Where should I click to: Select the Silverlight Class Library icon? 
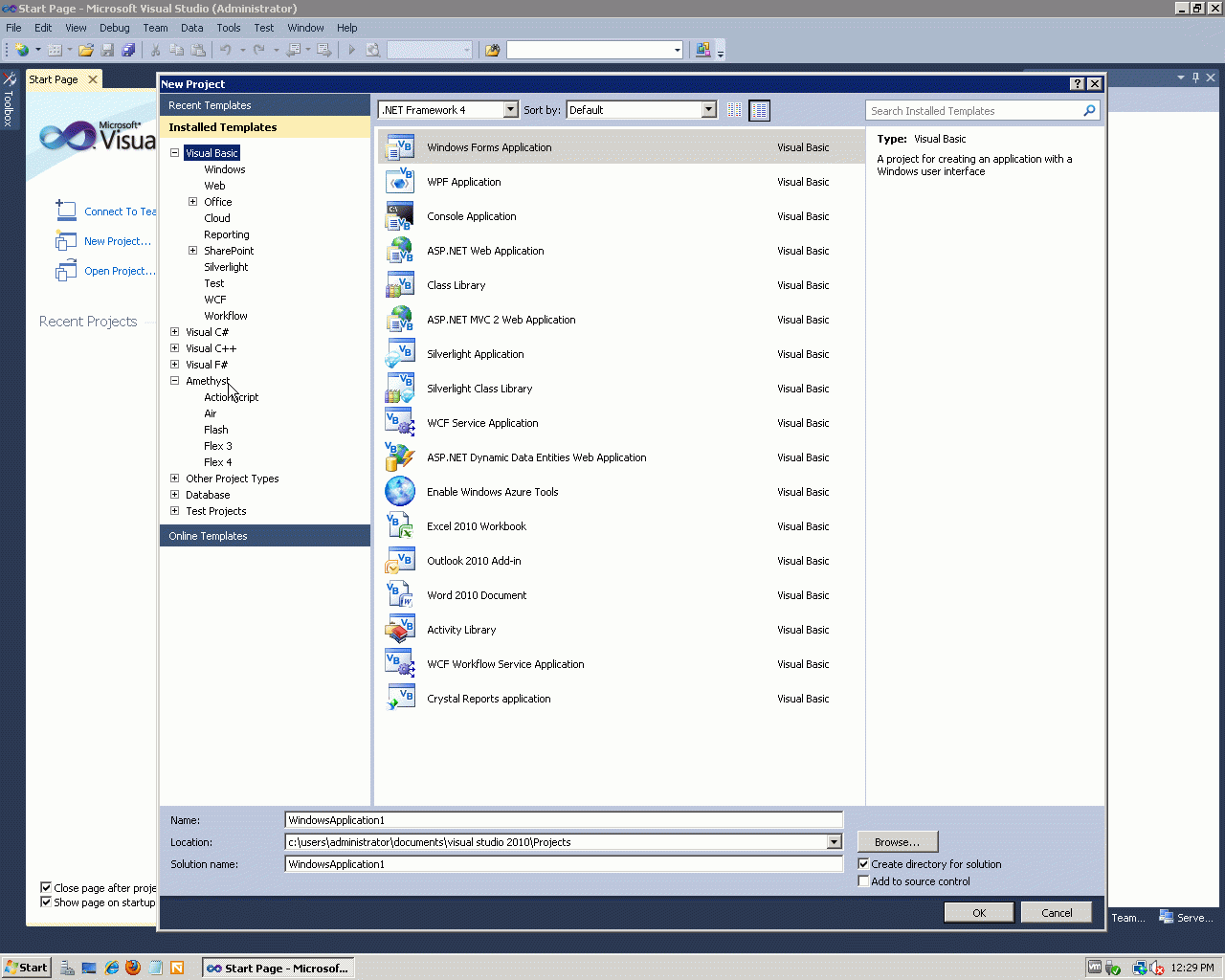click(x=400, y=389)
